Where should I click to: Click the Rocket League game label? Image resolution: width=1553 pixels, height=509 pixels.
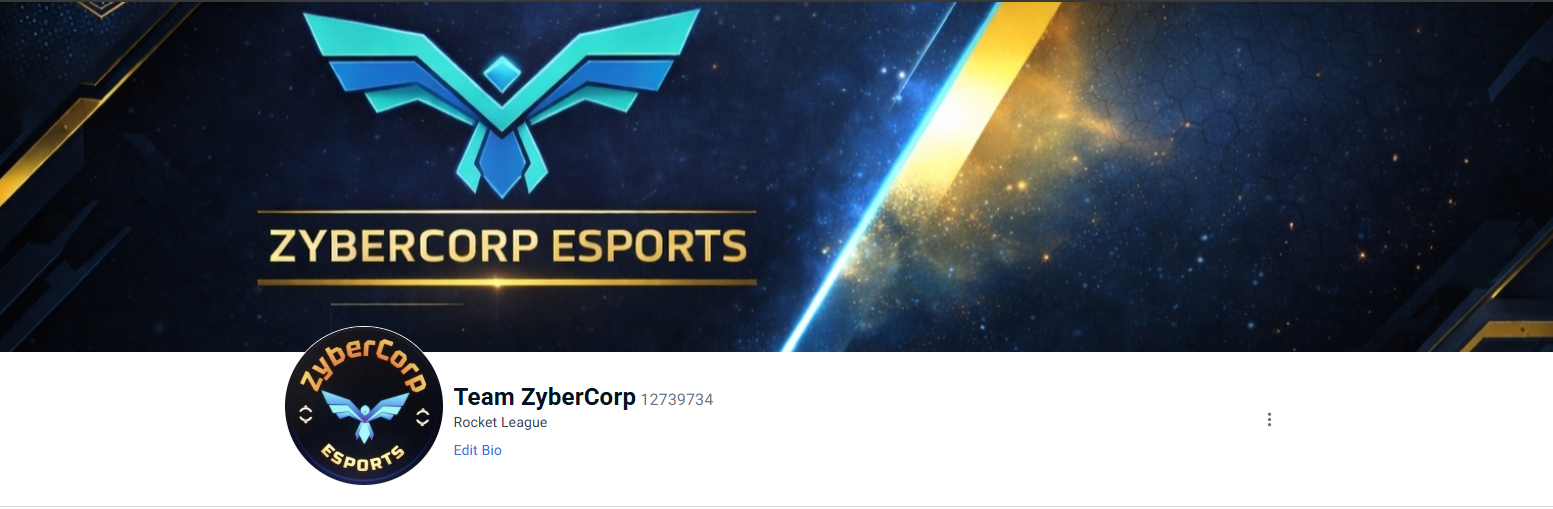501,422
